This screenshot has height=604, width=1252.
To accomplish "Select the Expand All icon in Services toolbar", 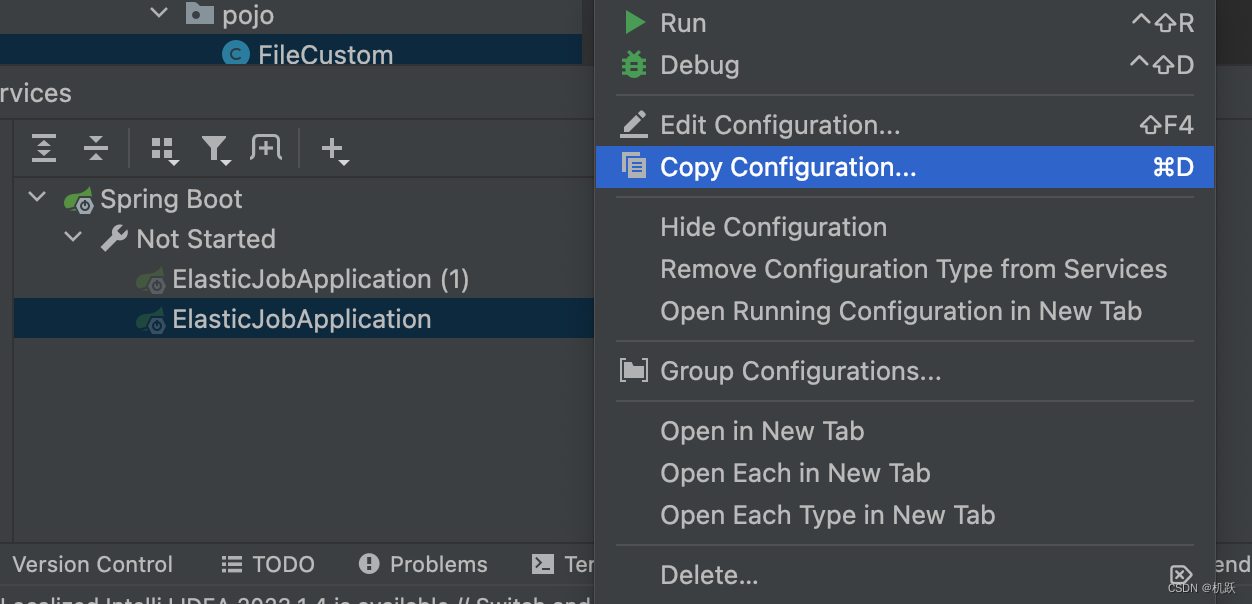I will point(44,148).
